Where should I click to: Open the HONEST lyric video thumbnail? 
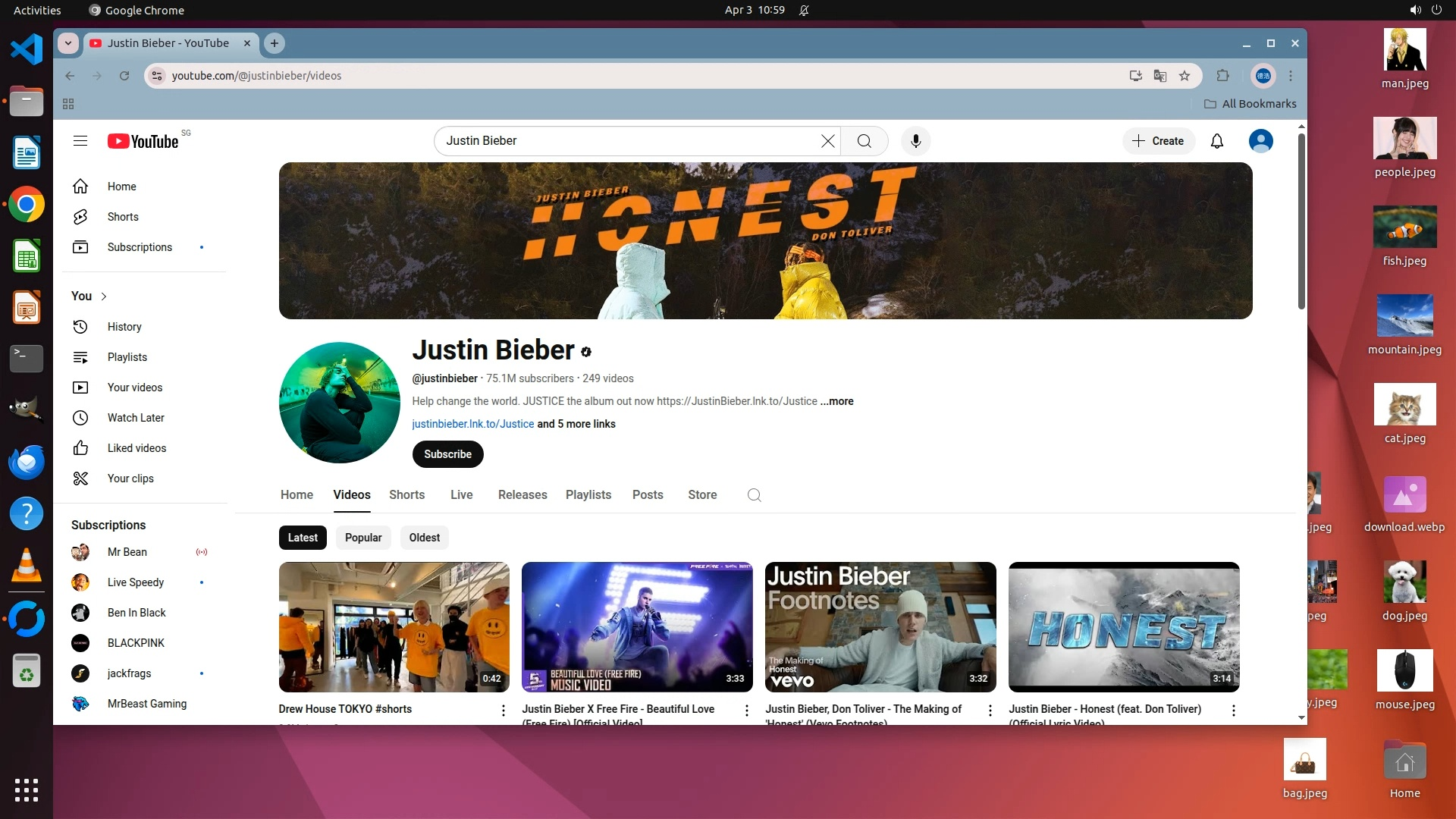tap(1123, 627)
